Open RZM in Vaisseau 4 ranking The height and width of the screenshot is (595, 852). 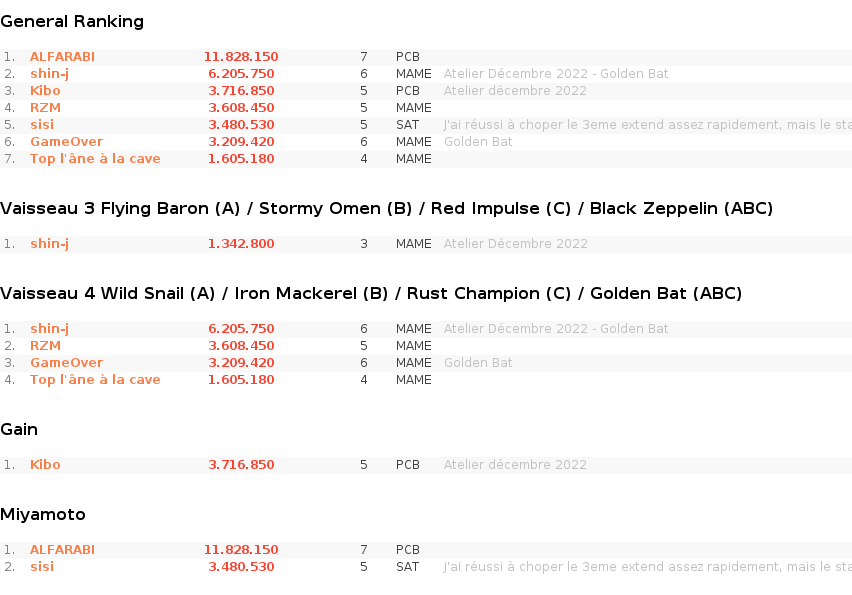tap(45, 346)
